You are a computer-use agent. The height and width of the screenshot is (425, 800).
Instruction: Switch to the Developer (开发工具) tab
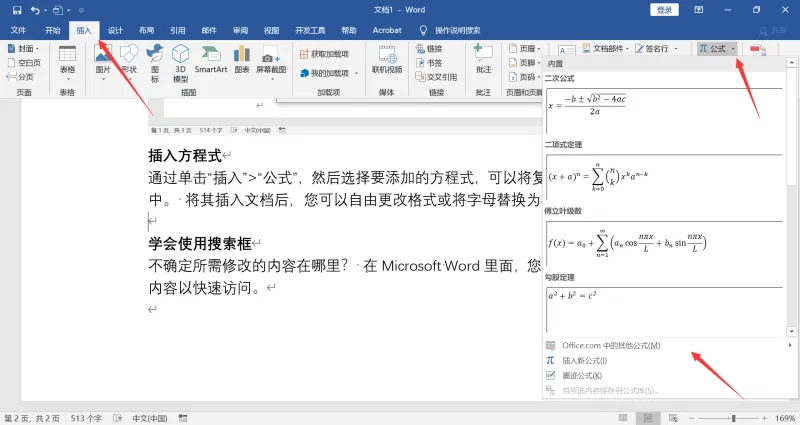pyautogui.click(x=310, y=31)
